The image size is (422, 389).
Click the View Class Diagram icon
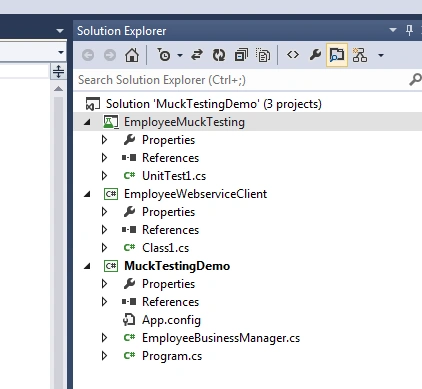tap(360, 55)
